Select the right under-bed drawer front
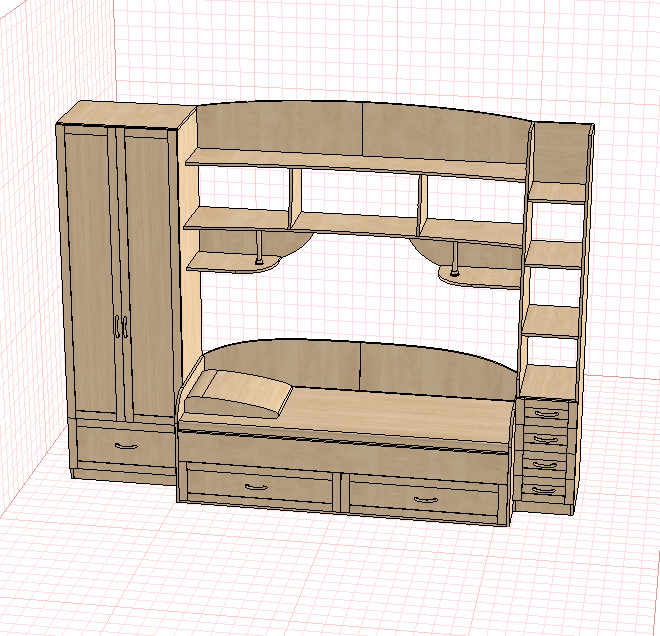The width and height of the screenshot is (660, 636). point(424,499)
